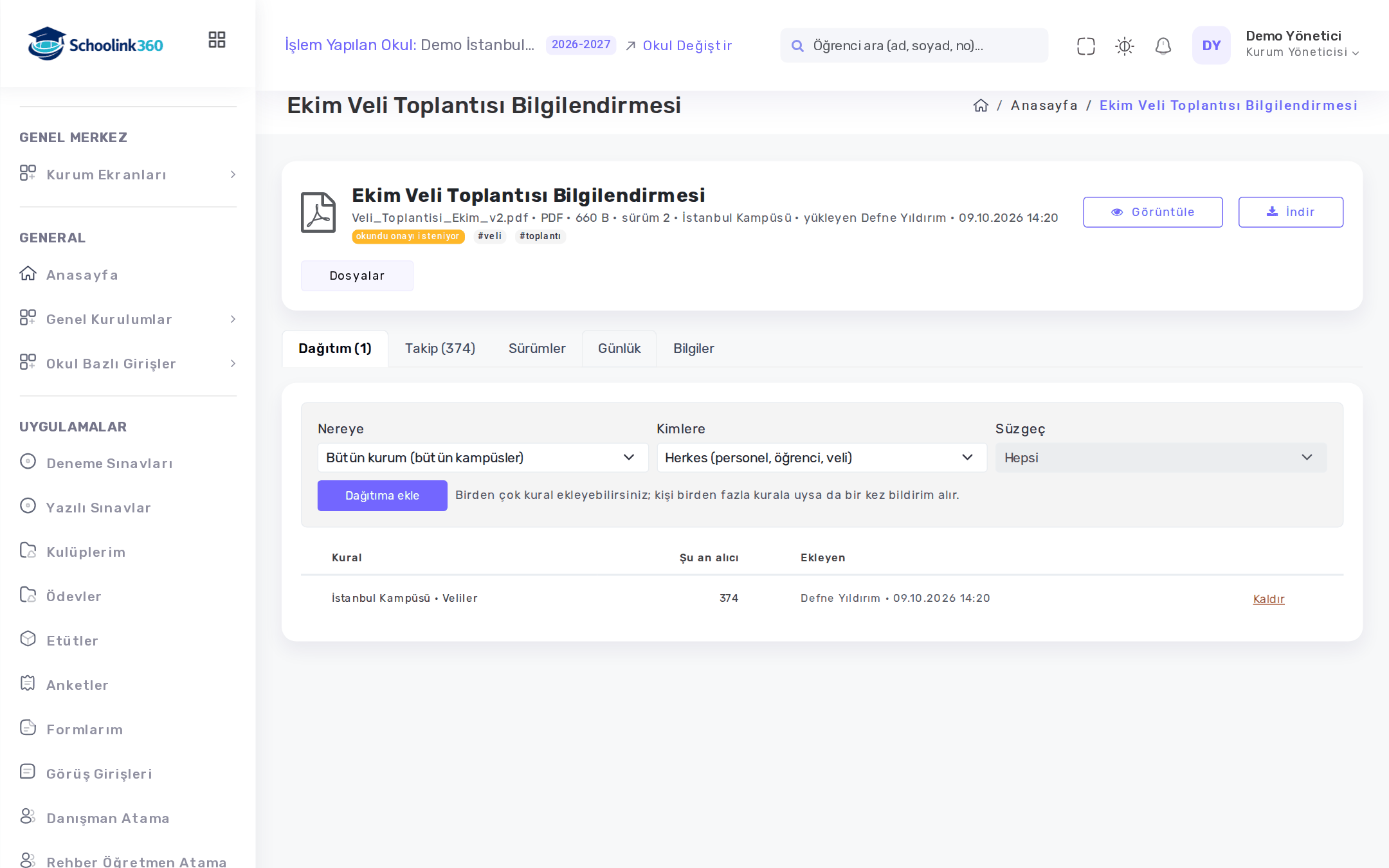The height and width of the screenshot is (868, 1389).
Task: Click the Anketler sidebar icon
Action: tap(28, 683)
